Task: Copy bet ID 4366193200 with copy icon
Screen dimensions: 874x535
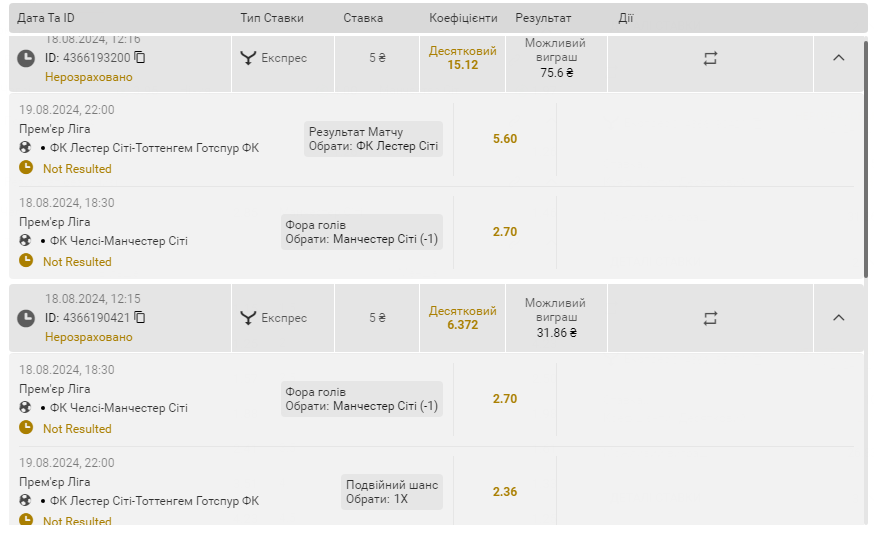Action: [x=140, y=57]
